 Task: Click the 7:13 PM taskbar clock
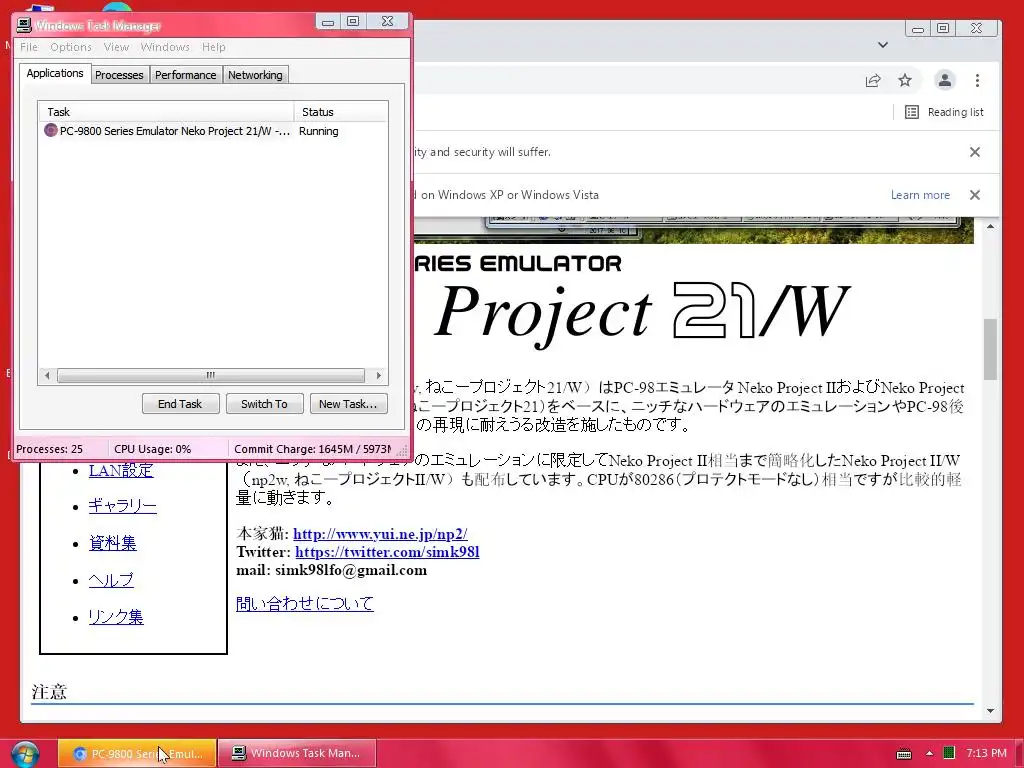tap(986, 754)
